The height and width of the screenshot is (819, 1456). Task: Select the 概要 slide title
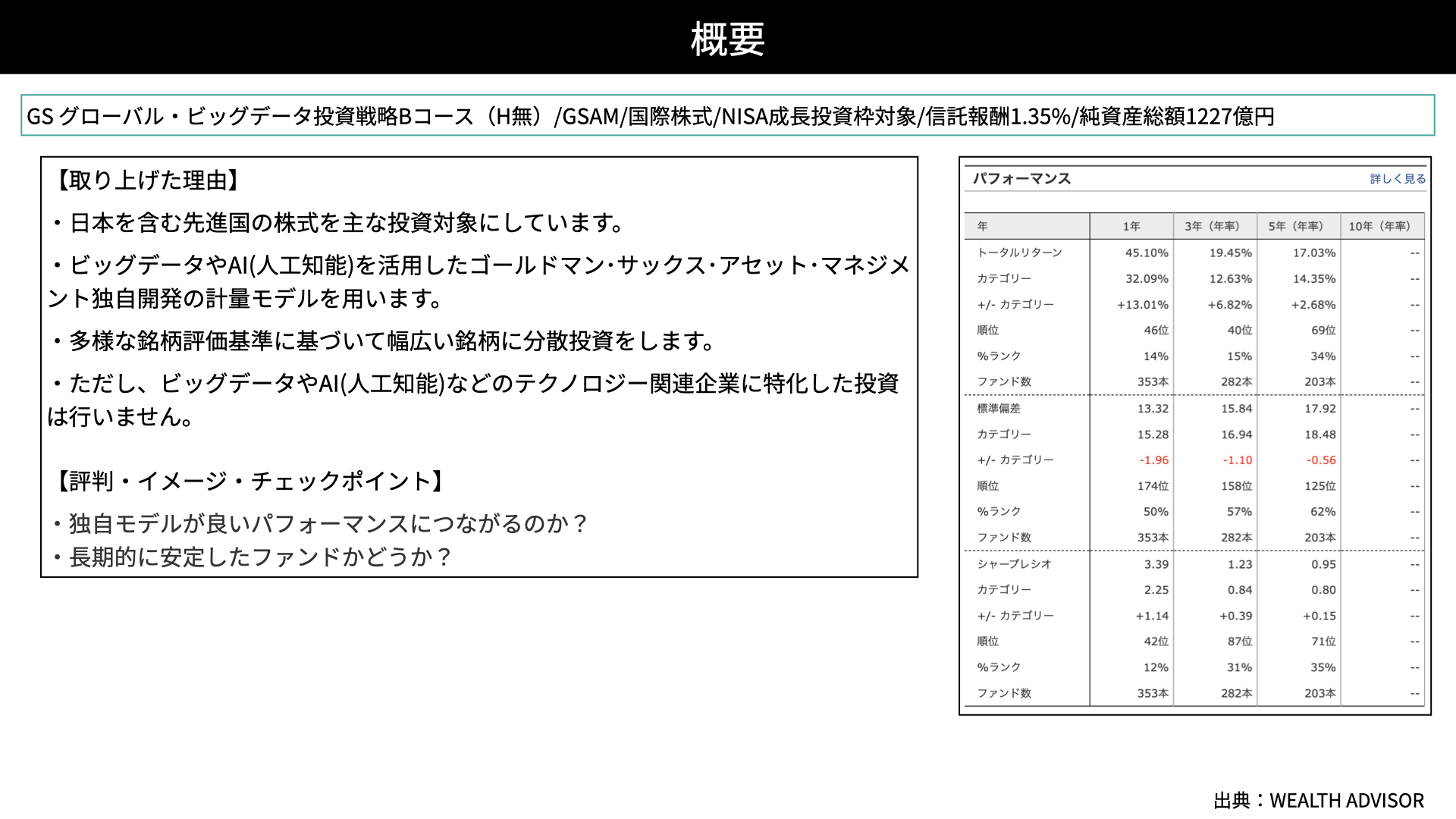728,39
